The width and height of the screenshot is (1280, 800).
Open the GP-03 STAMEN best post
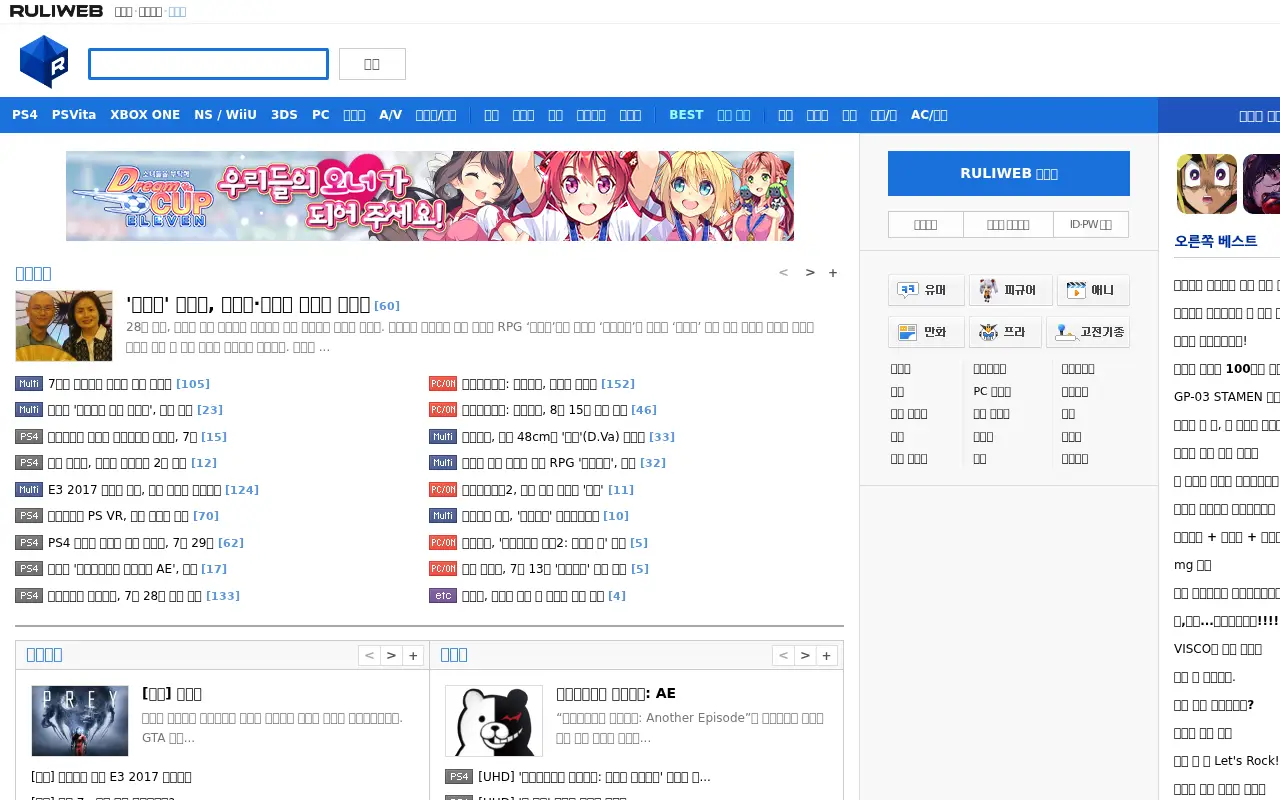(1227, 397)
